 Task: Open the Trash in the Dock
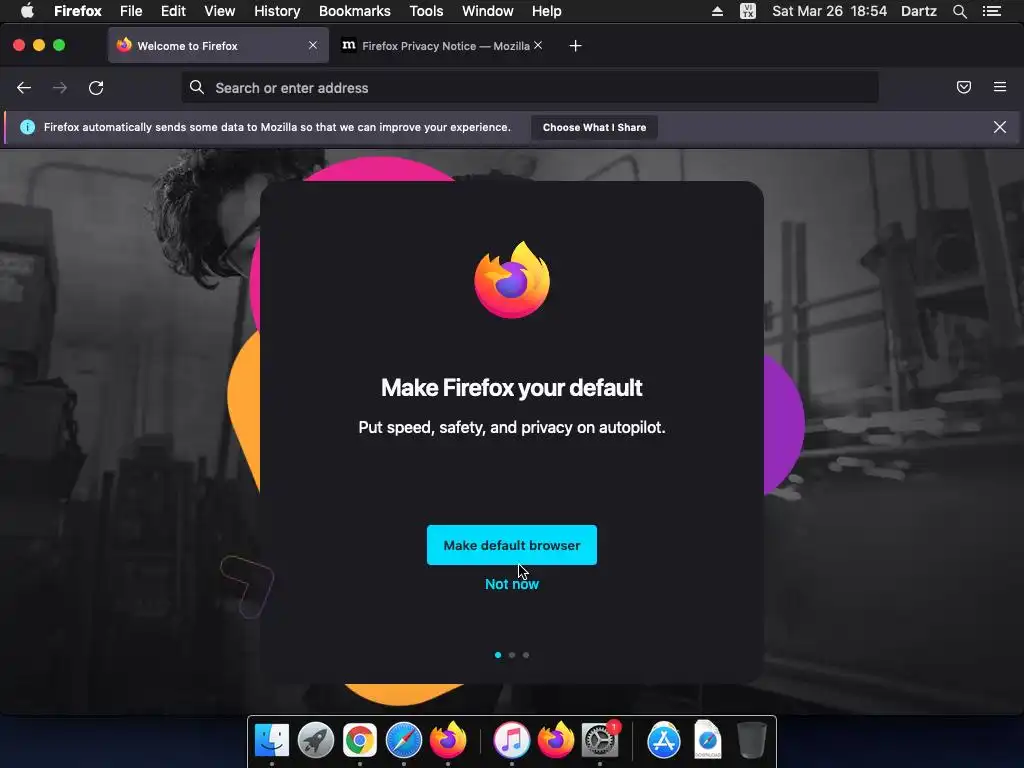(752, 740)
